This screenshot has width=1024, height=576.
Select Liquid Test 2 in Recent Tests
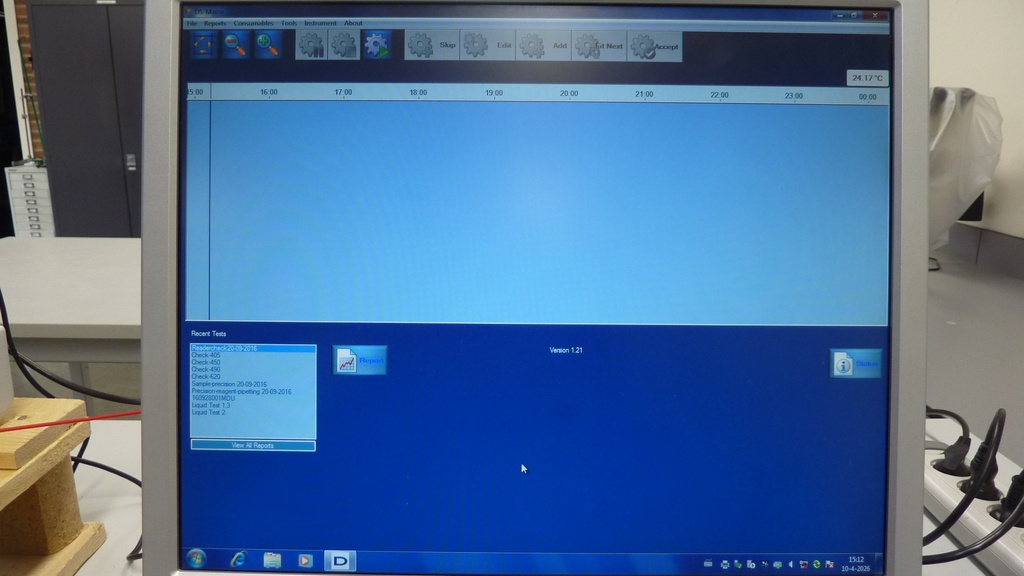(x=209, y=412)
